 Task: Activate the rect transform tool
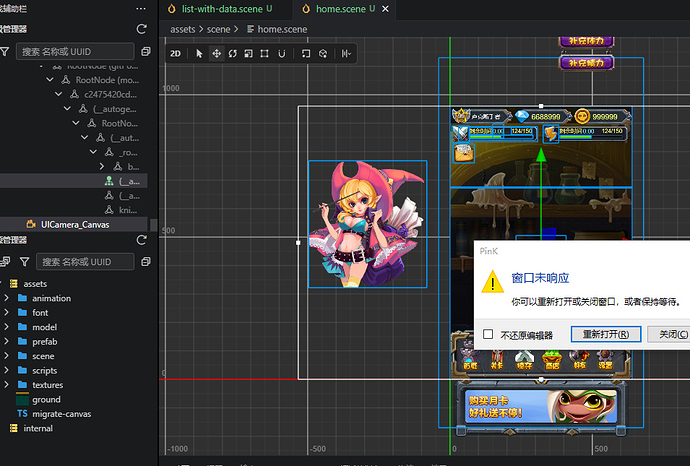(x=264, y=54)
